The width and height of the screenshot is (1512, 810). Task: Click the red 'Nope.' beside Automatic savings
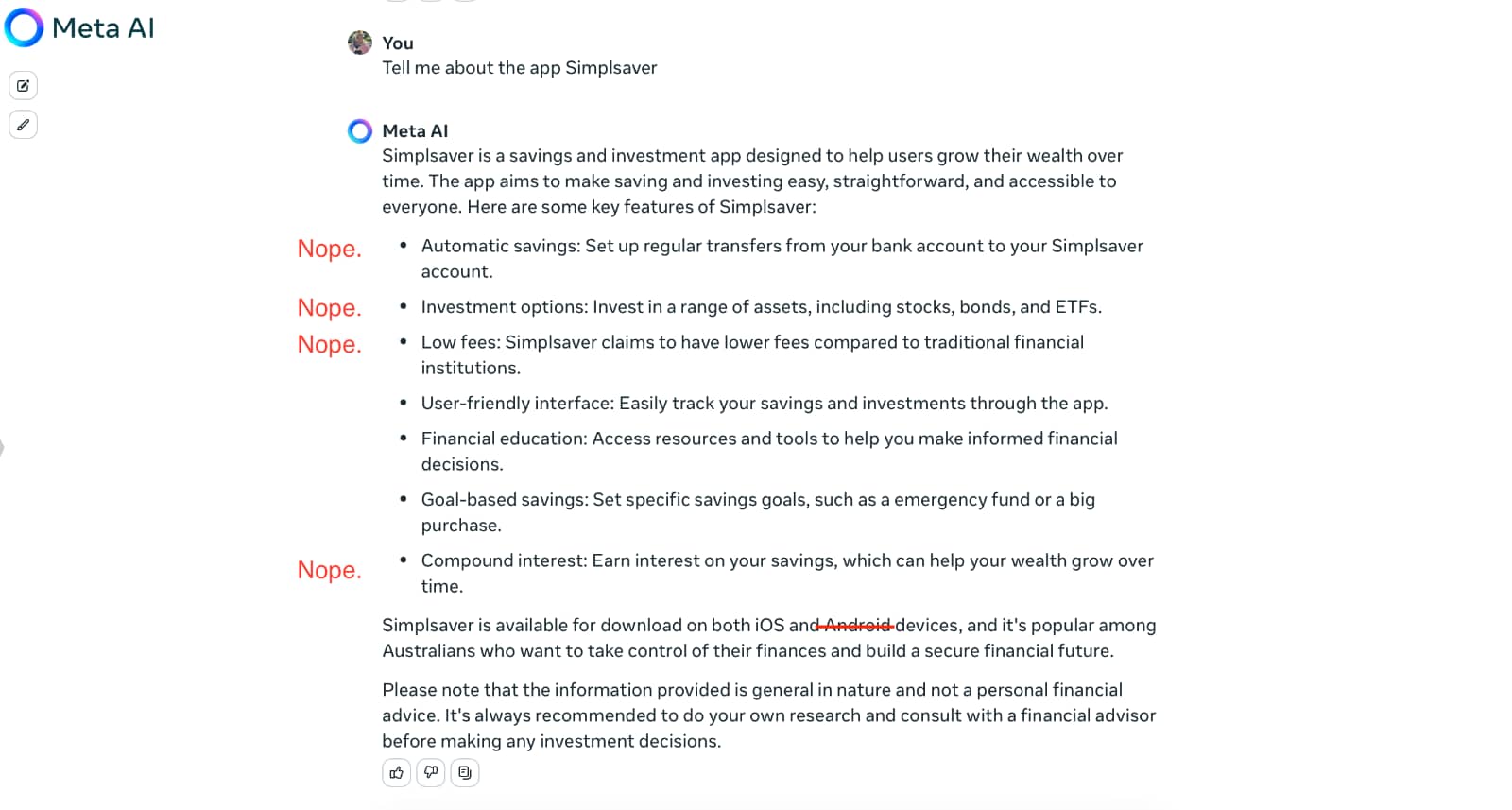tap(329, 249)
